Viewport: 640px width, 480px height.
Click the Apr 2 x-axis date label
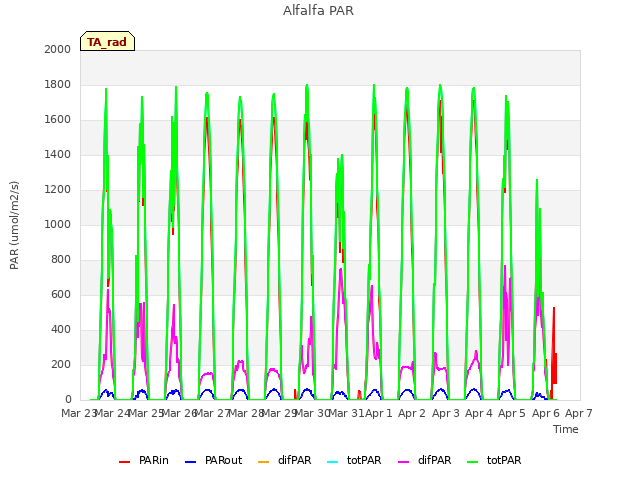coord(412,413)
